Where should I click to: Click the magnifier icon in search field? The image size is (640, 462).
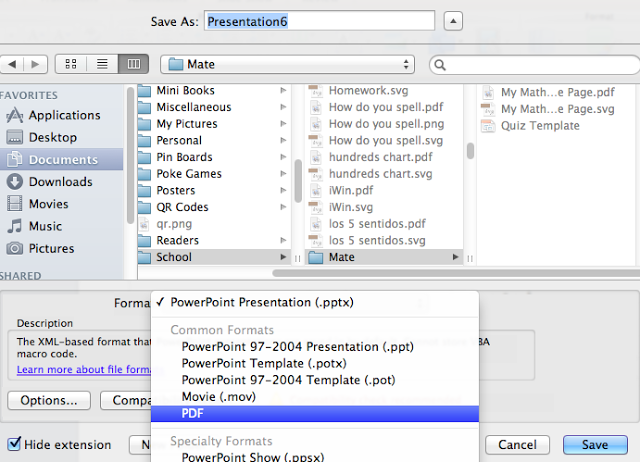[440, 65]
